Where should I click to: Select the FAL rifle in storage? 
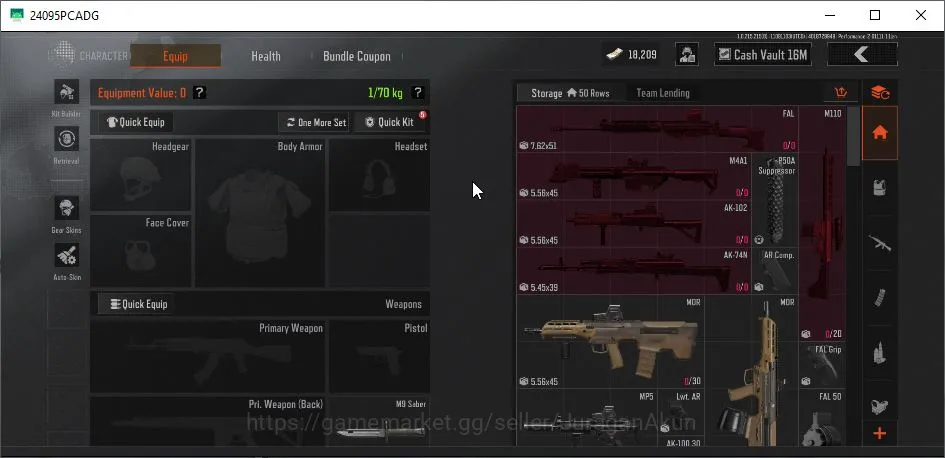pyautogui.click(x=658, y=130)
